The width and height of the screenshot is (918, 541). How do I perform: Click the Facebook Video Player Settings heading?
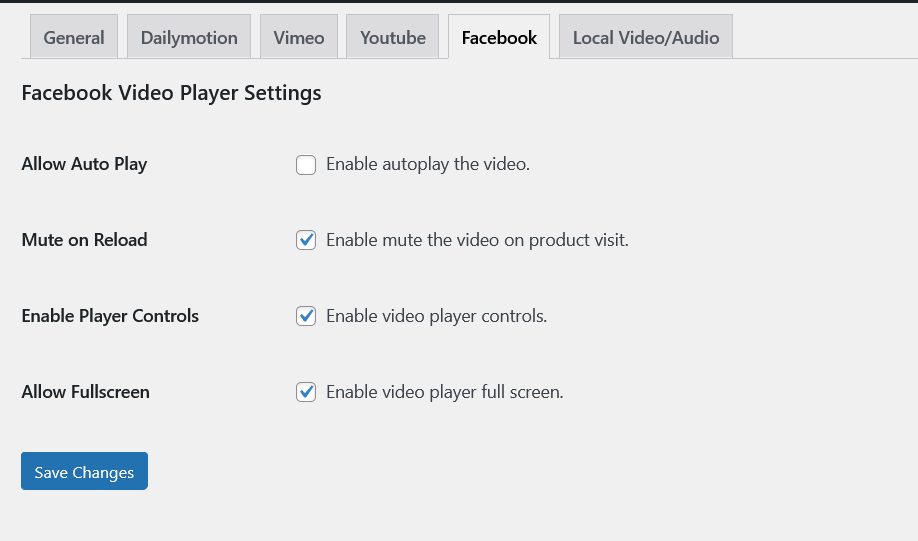point(171,93)
